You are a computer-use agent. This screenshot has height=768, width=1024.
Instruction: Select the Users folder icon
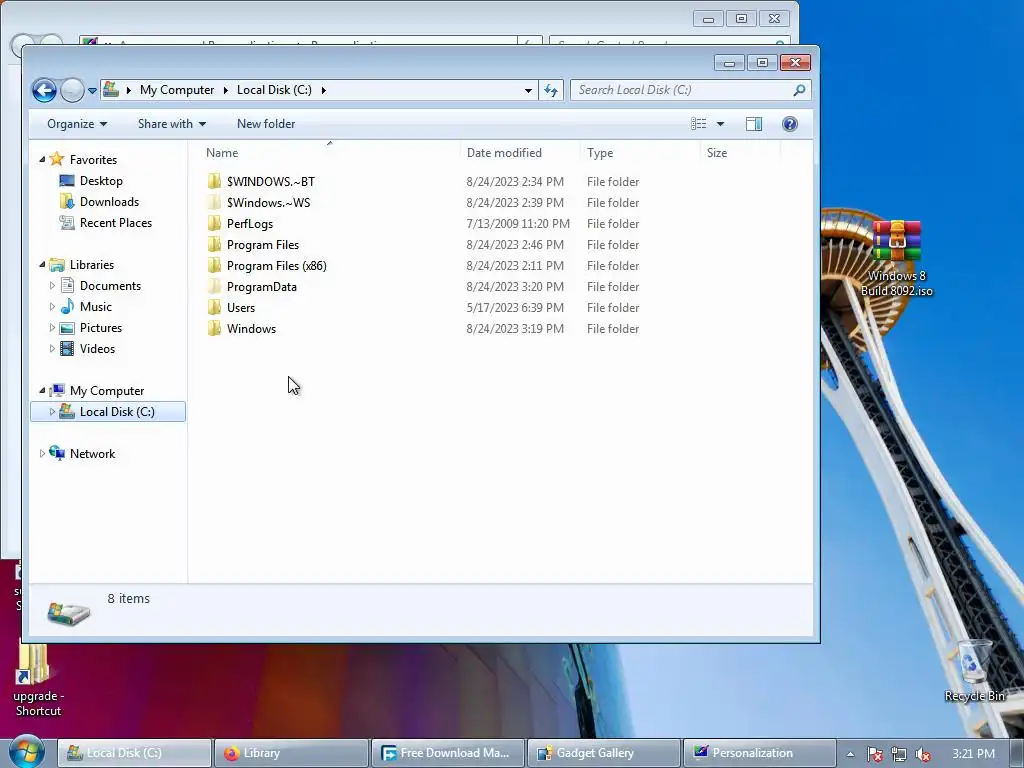pos(214,308)
